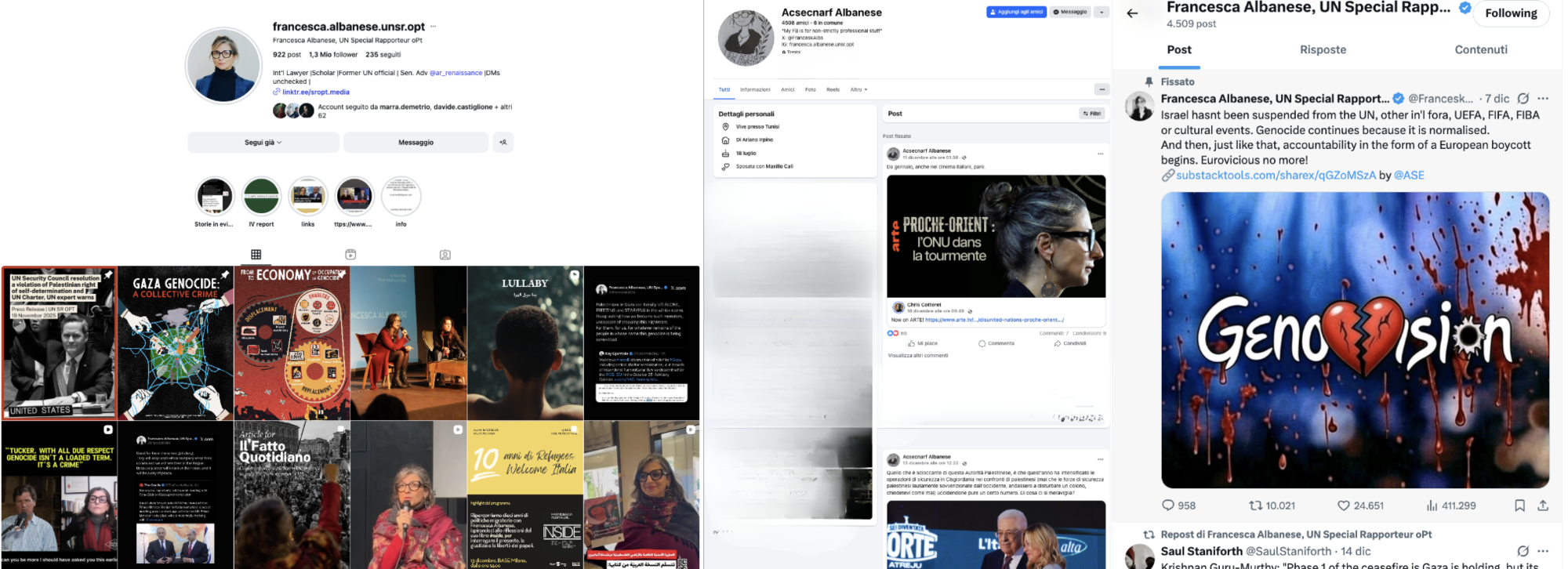Click verified badge next to X profile name

(1465, 7)
